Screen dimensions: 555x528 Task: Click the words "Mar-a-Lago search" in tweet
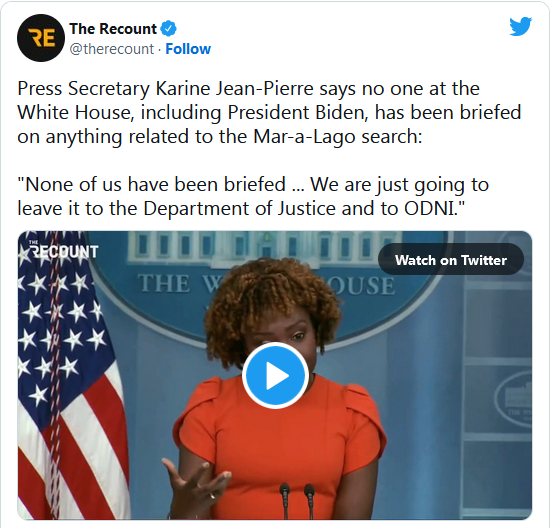point(338,137)
